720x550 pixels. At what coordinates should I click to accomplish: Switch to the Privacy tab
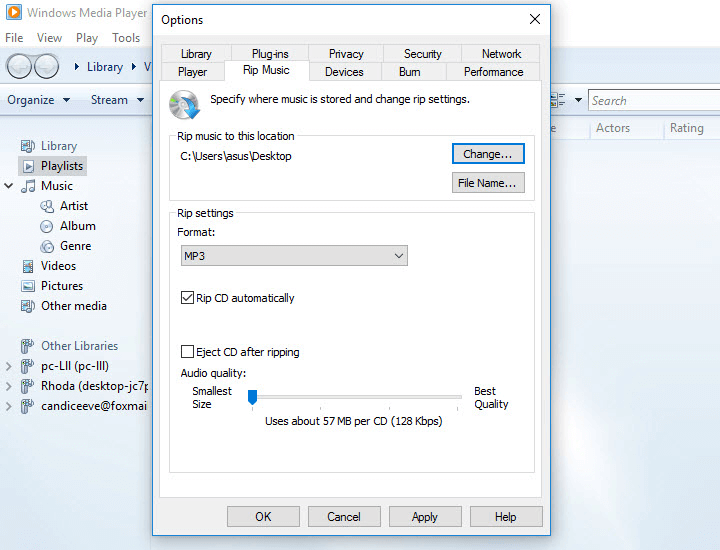(x=346, y=54)
